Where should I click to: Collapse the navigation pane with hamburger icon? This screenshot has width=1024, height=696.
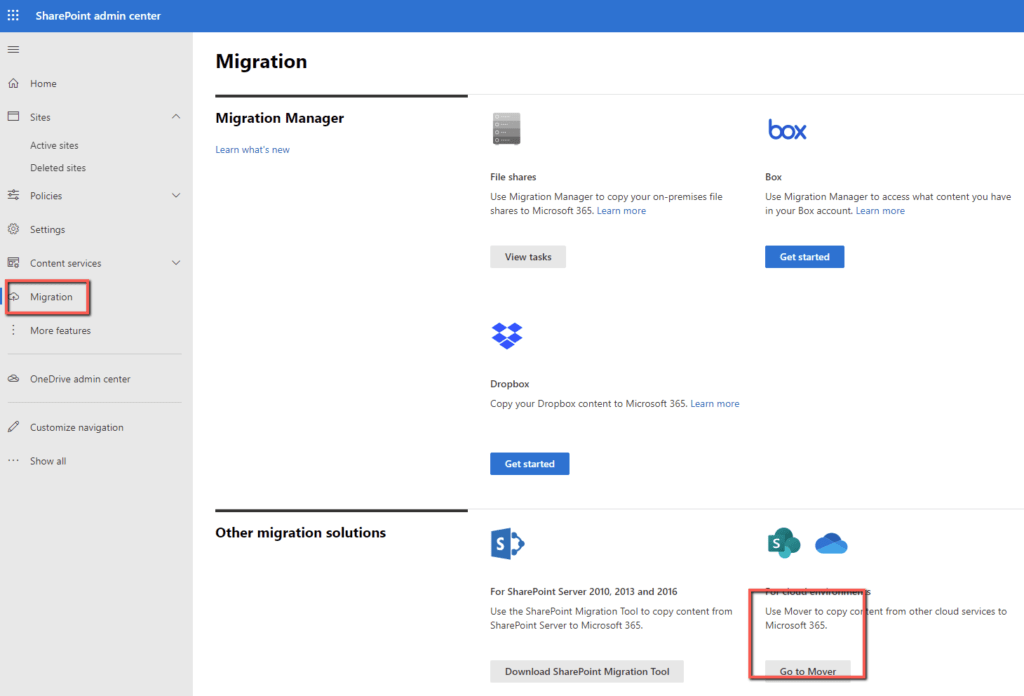point(13,50)
